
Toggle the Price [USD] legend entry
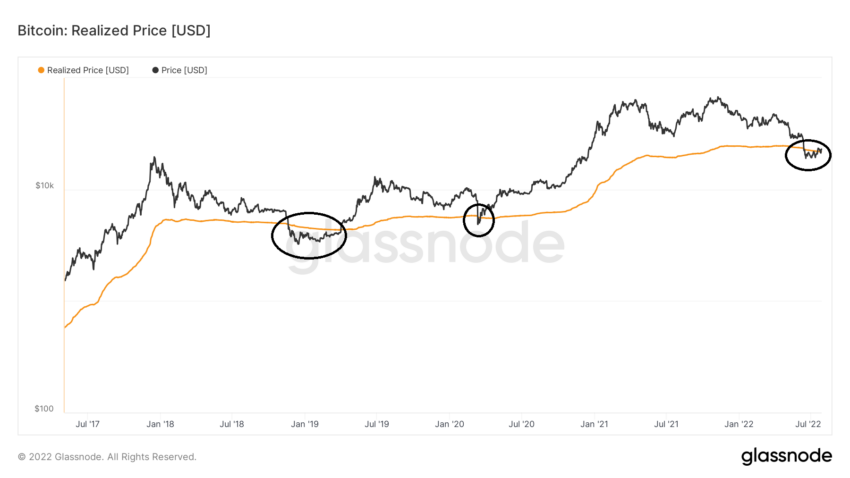(179, 70)
